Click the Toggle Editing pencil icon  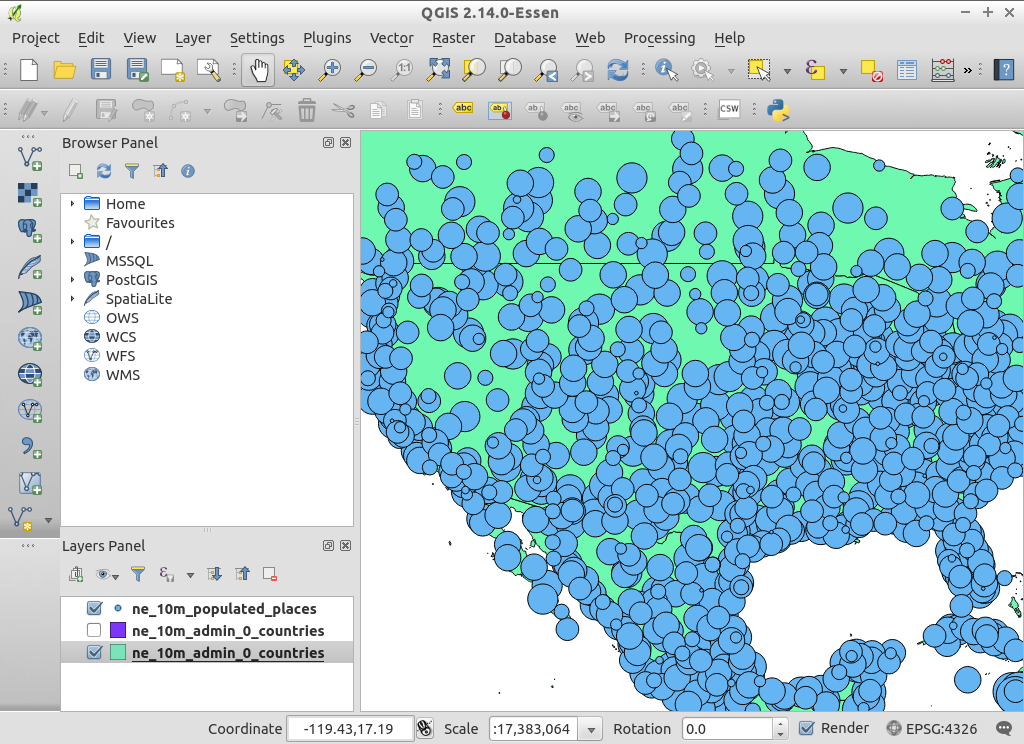tap(69, 110)
